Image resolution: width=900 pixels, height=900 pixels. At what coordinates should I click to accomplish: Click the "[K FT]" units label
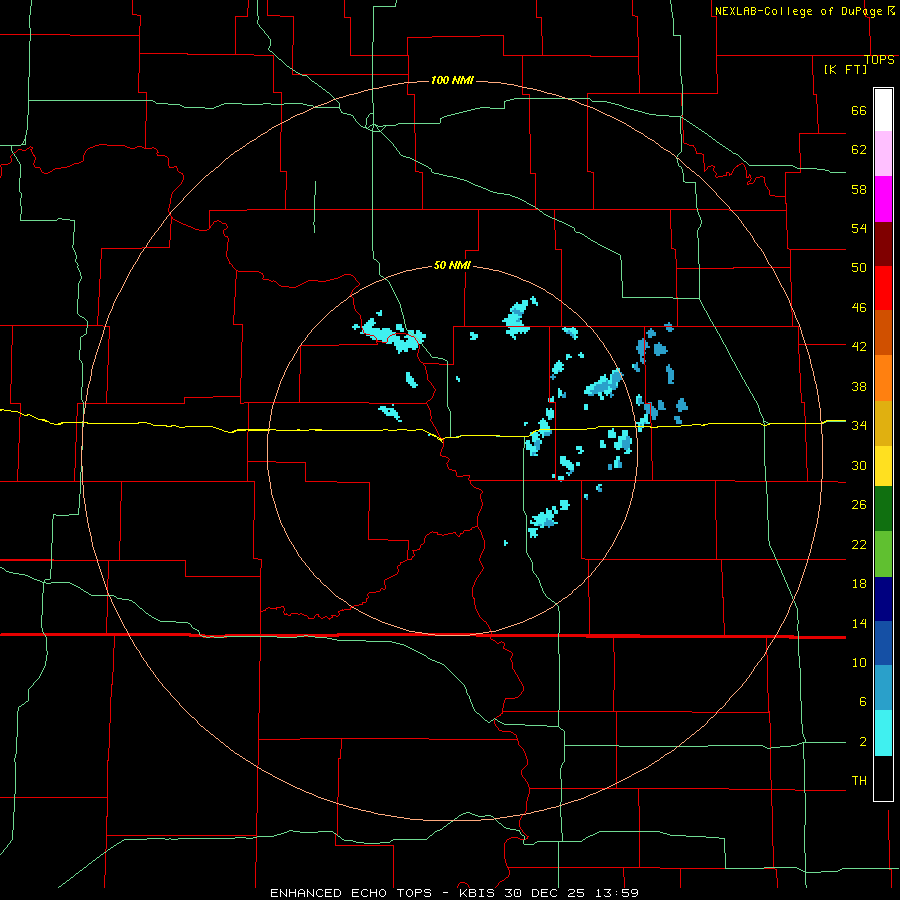click(x=845, y=69)
